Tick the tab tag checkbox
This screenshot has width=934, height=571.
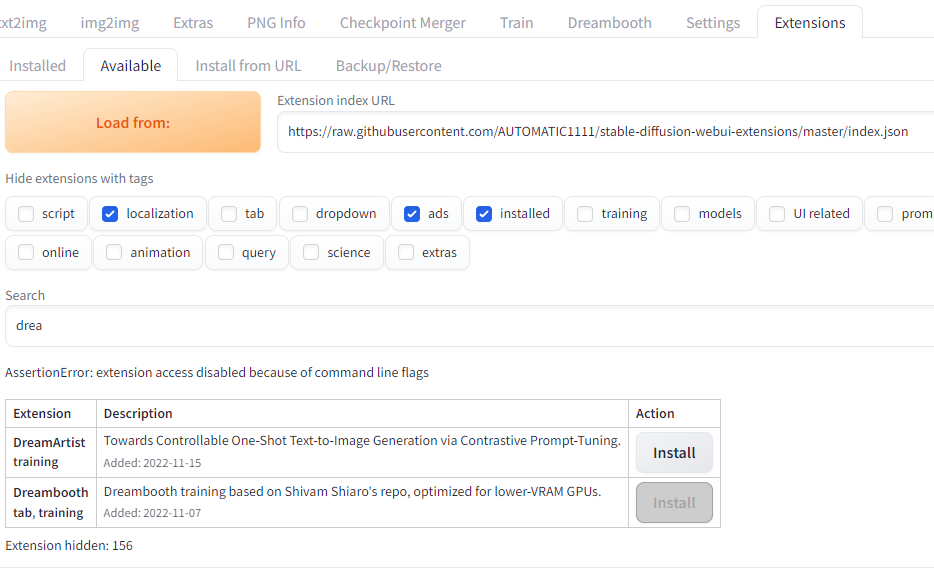229,214
